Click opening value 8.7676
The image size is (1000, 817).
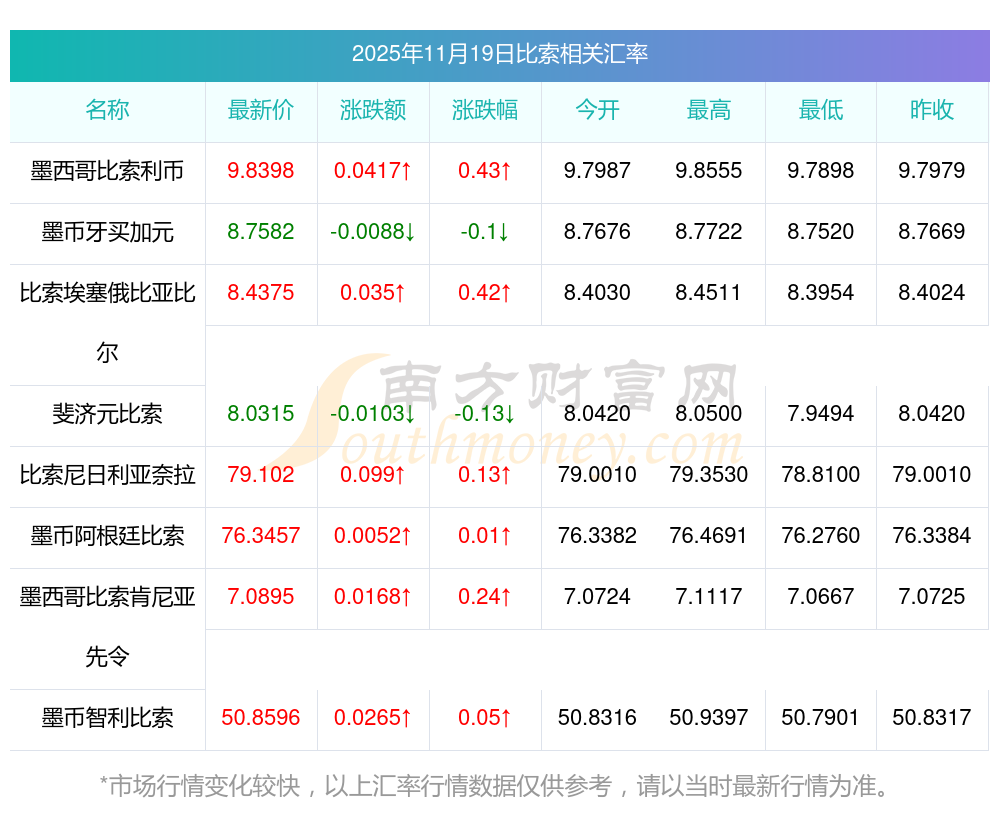click(x=597, y=232)
